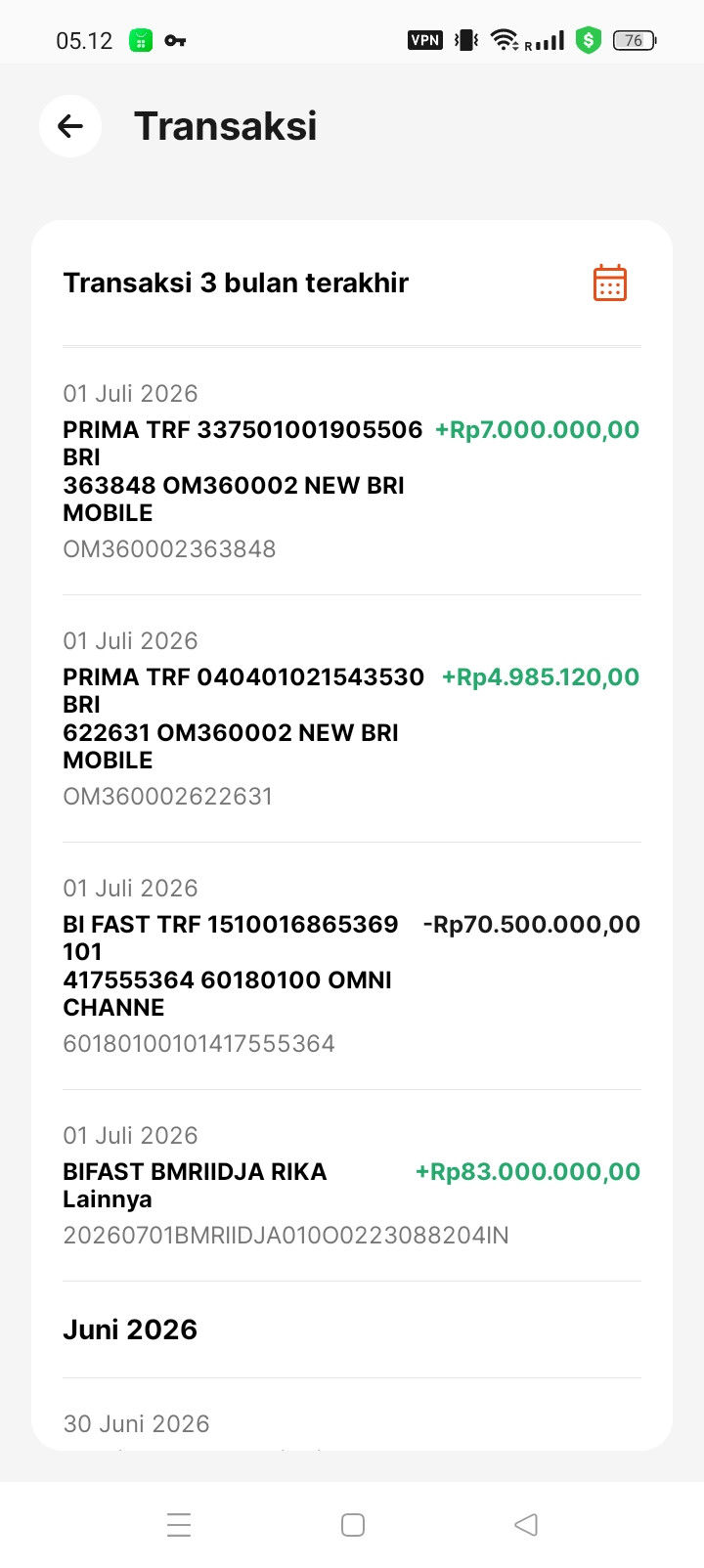704x1568 pixels.
Task: Tap the Android home square button
Action: [x=353, y=1525]
